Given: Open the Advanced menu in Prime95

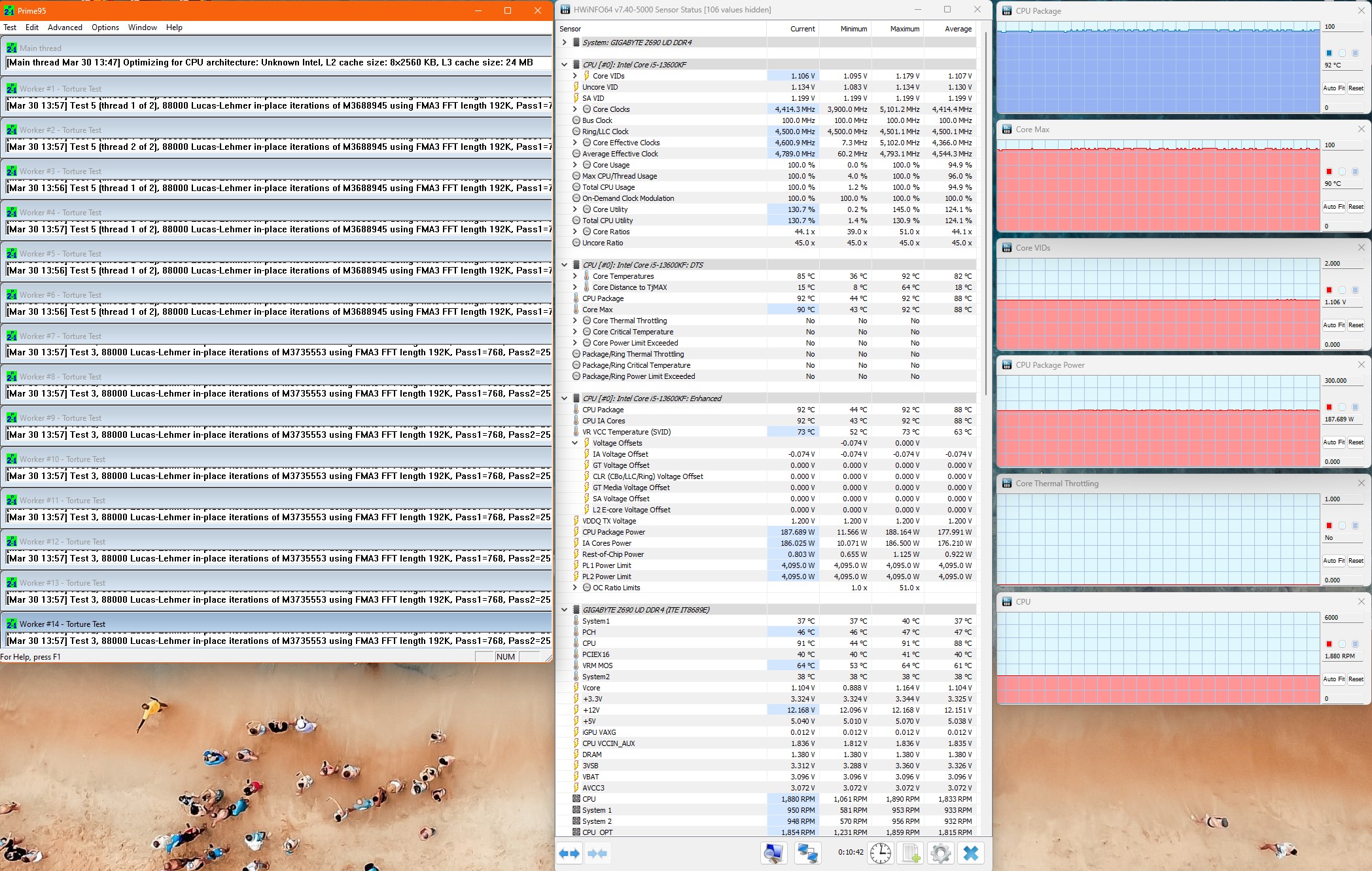Looking at the screenshot, I should [65, 27].
